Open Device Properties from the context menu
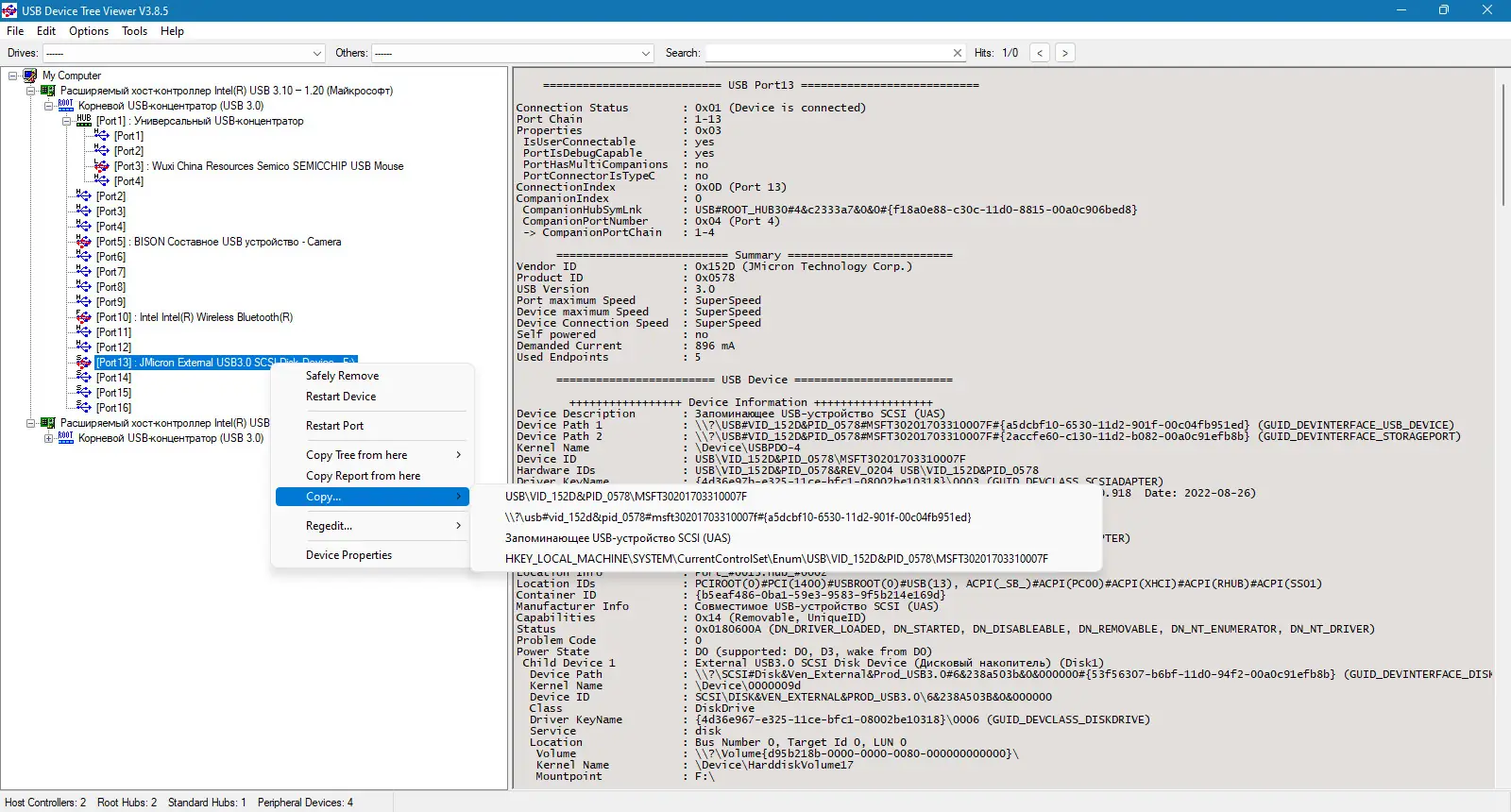The width and height of the screenshot is (1511, 812). click(372, 555)
